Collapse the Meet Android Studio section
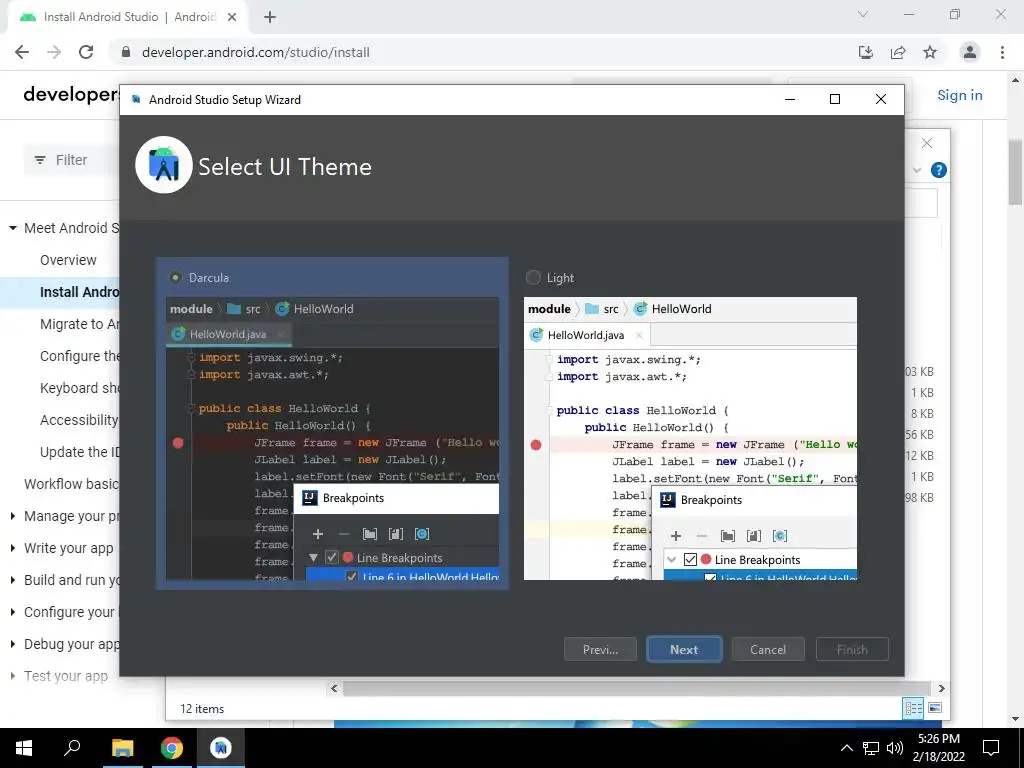The width and height of the screenshot is (1024, 768). pos(12,228)
